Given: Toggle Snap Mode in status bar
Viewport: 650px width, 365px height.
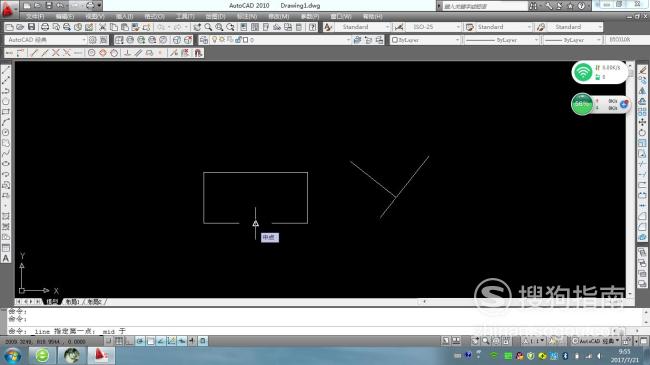Looking at the screenshot, I should point(109,341).
